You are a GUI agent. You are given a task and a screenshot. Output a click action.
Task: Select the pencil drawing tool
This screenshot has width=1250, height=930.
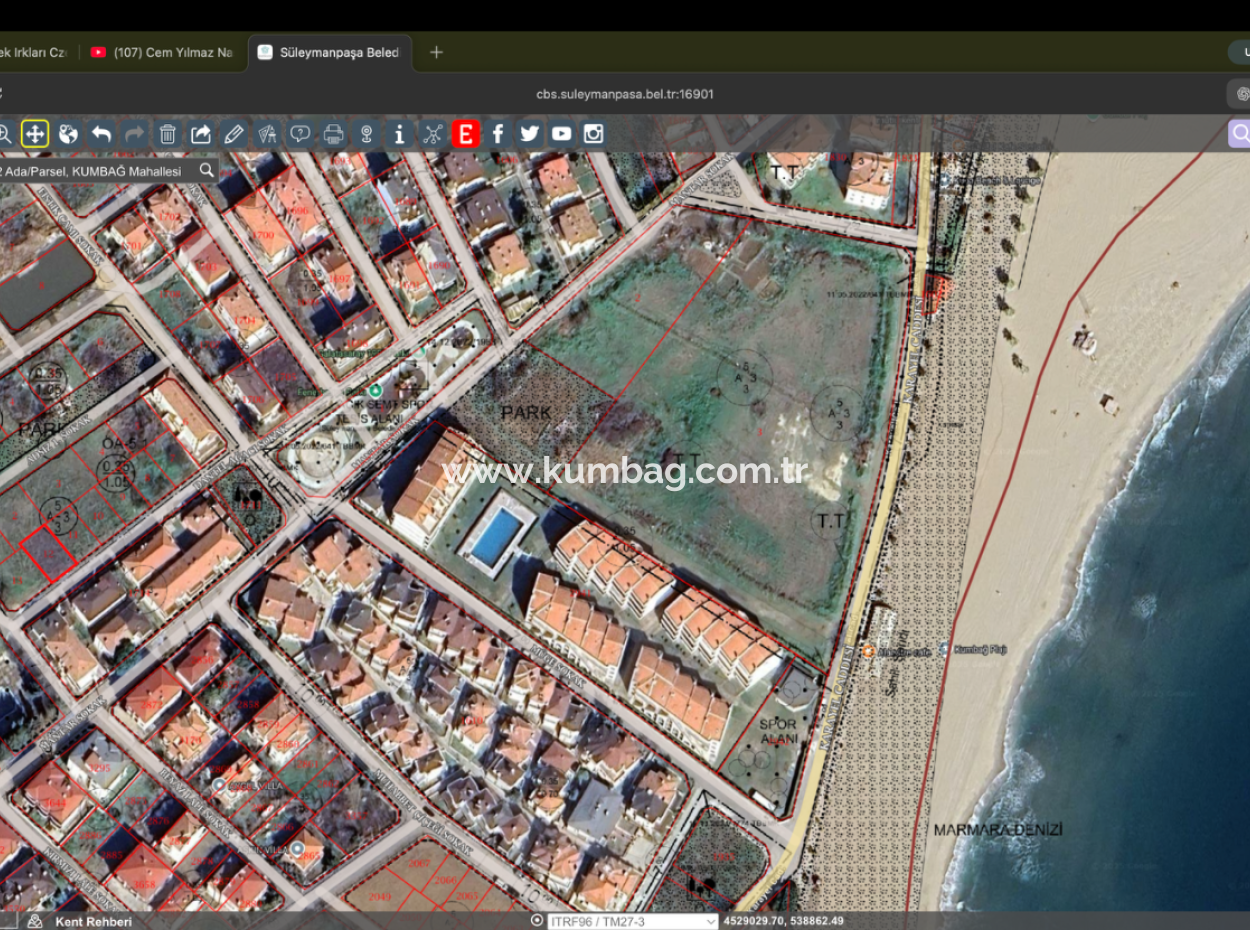click(x=233, y=133)
